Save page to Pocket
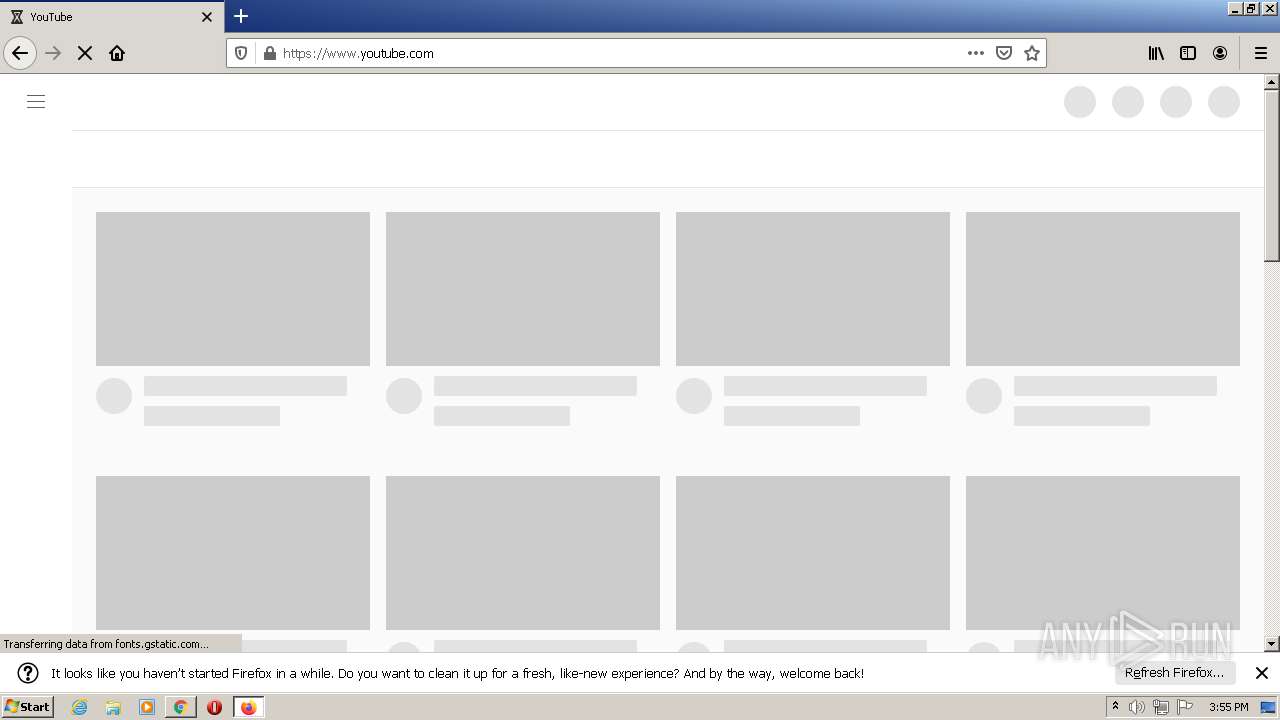 pos(1004,53)
